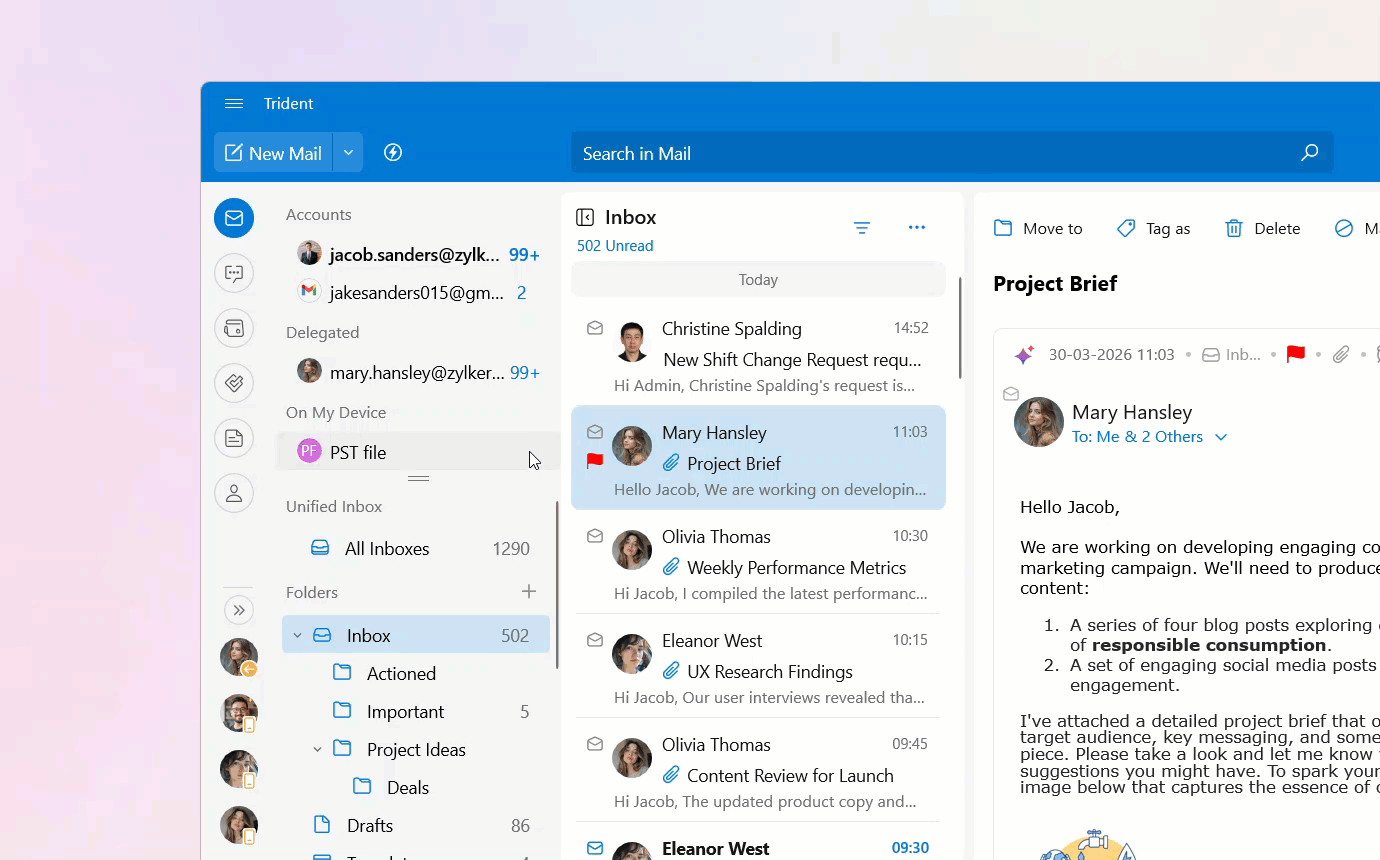Open the Chat module in the sidebar
This screenshot has height=860, width=1380.
coord(234,273)
